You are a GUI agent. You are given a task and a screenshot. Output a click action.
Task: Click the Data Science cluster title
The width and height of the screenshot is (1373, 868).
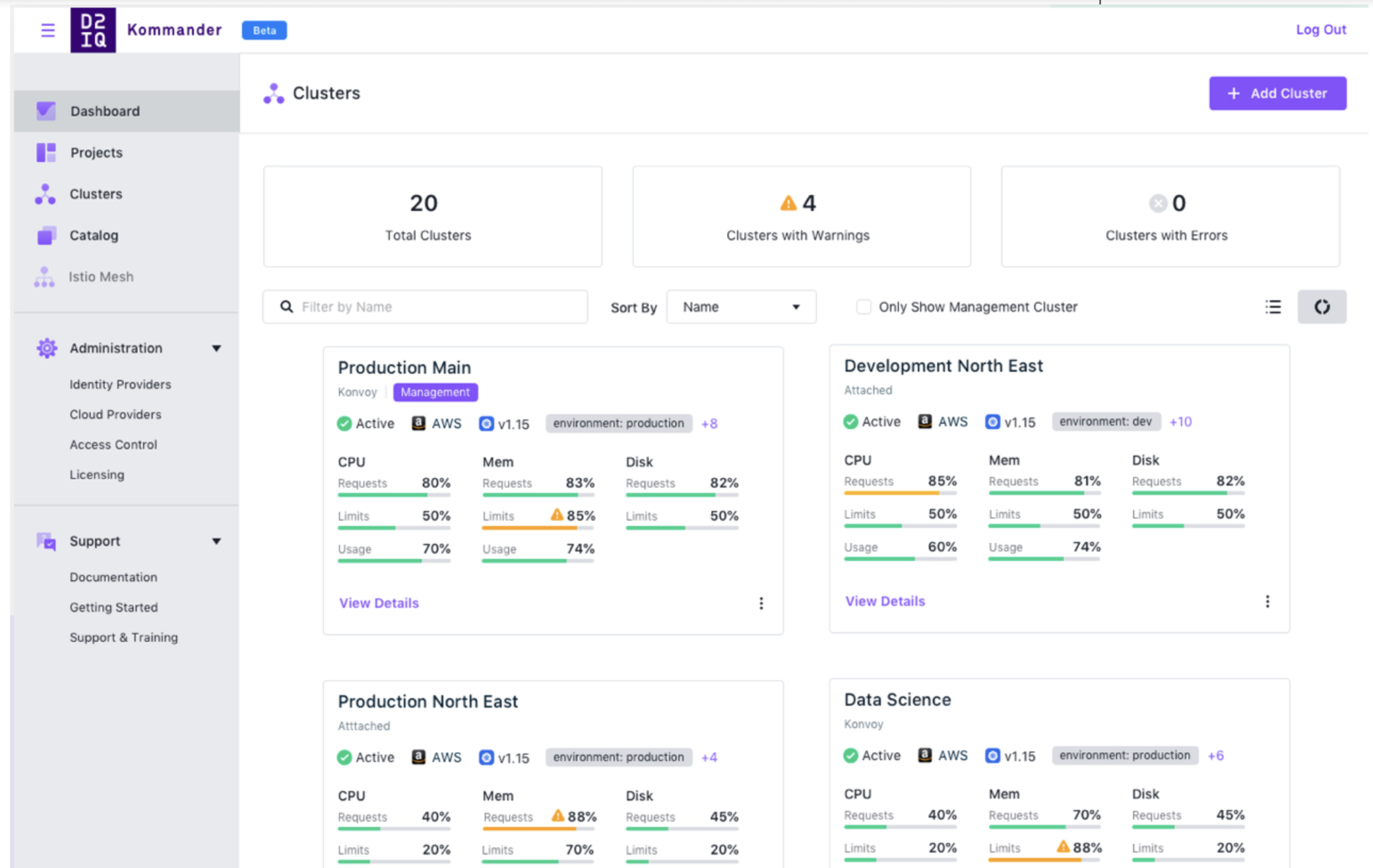pyautogui.click(x=897, y=700)
